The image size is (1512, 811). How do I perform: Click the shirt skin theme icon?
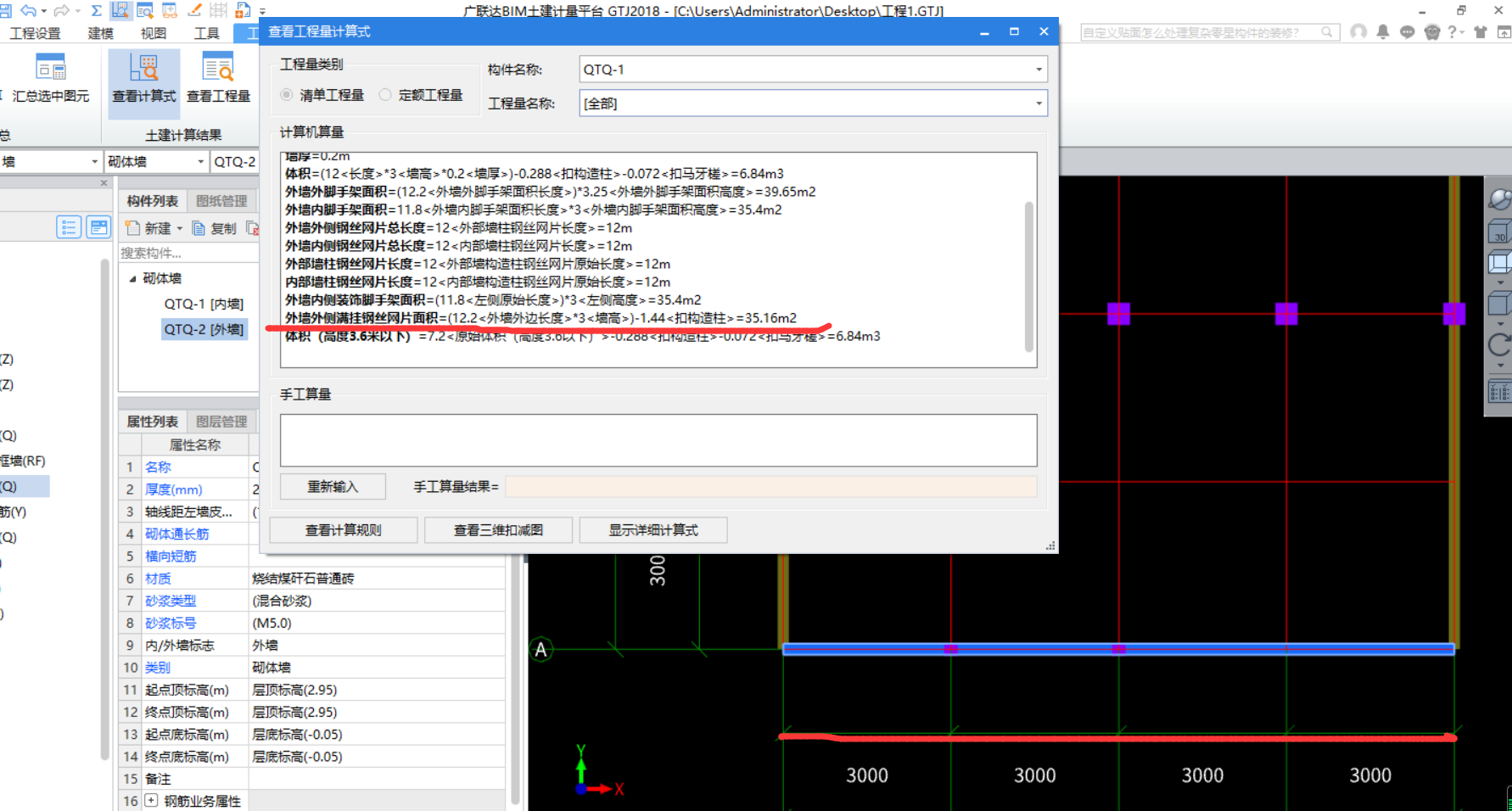pos(1481,31)
